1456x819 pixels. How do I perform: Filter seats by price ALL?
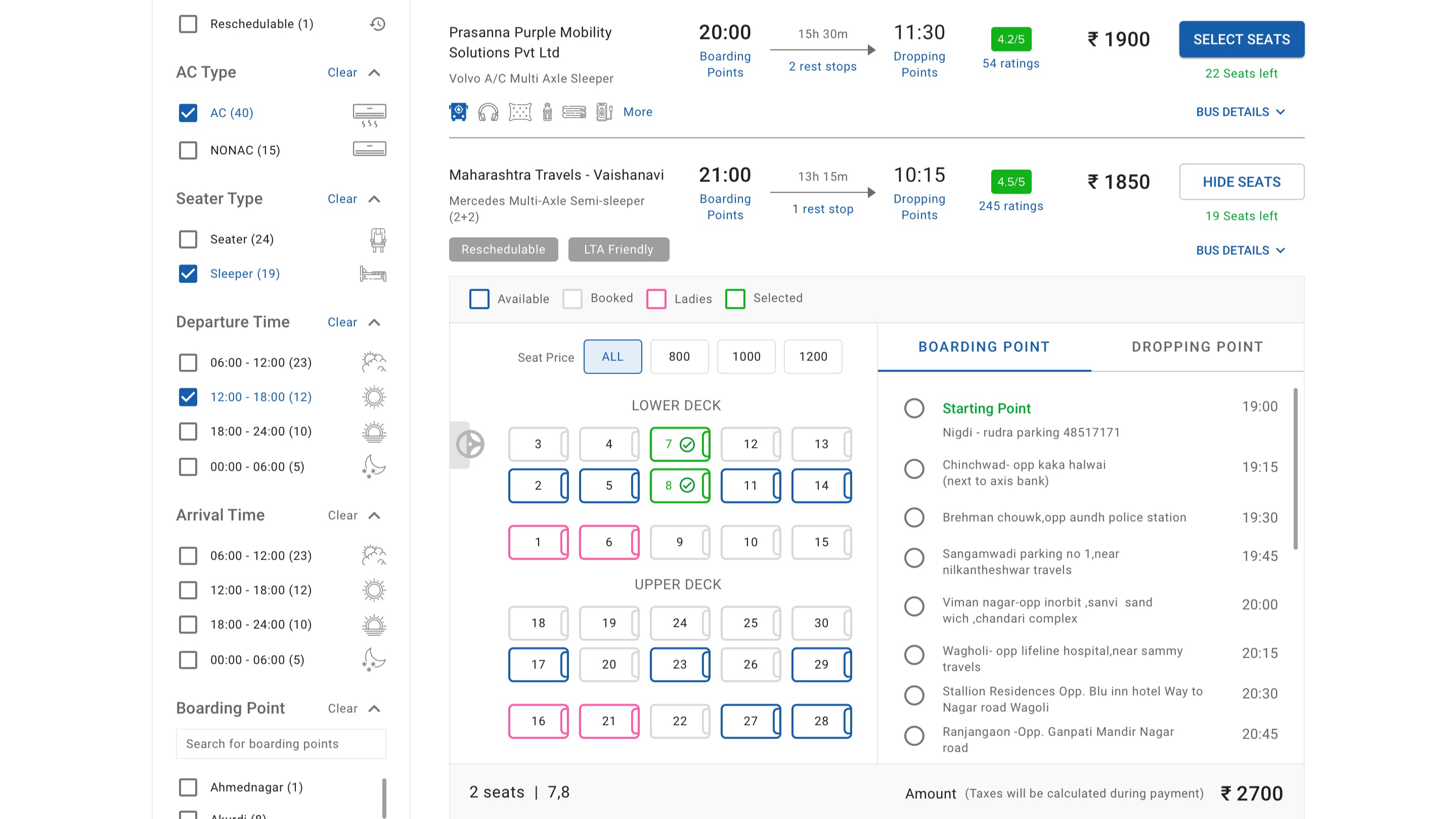(x=612, y=356)
